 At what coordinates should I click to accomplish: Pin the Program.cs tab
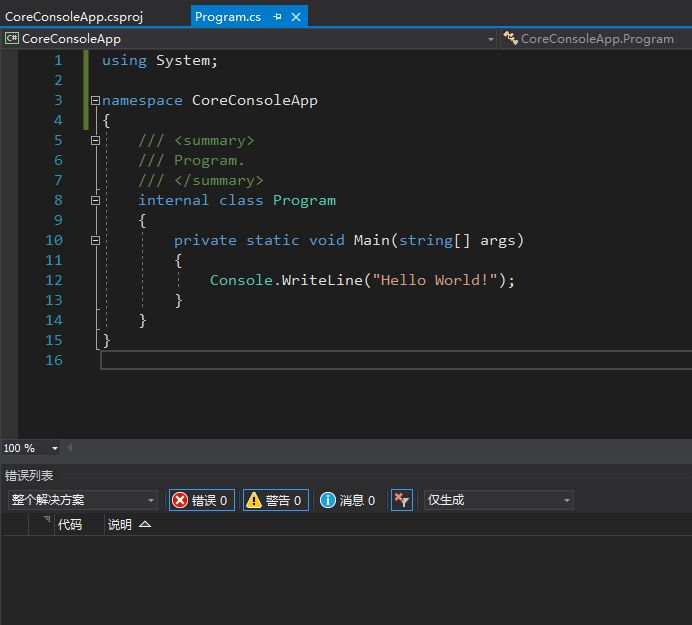pyautogui.click(x=277, y=17)
